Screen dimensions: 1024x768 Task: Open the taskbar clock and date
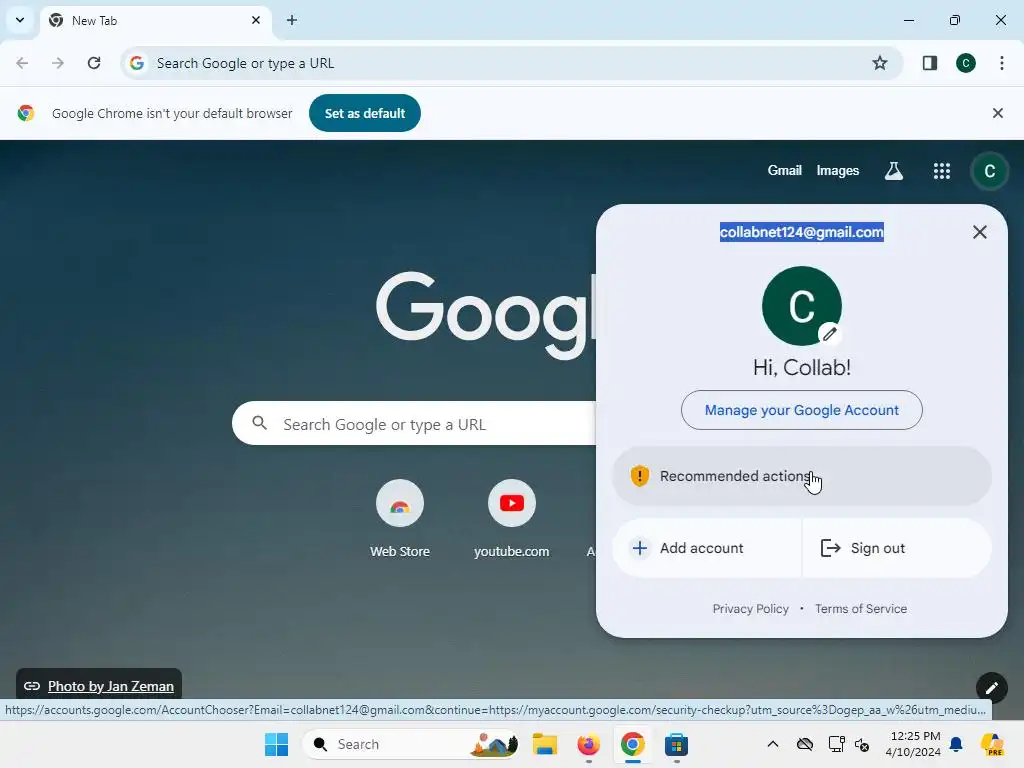click(x=914, y=744)
